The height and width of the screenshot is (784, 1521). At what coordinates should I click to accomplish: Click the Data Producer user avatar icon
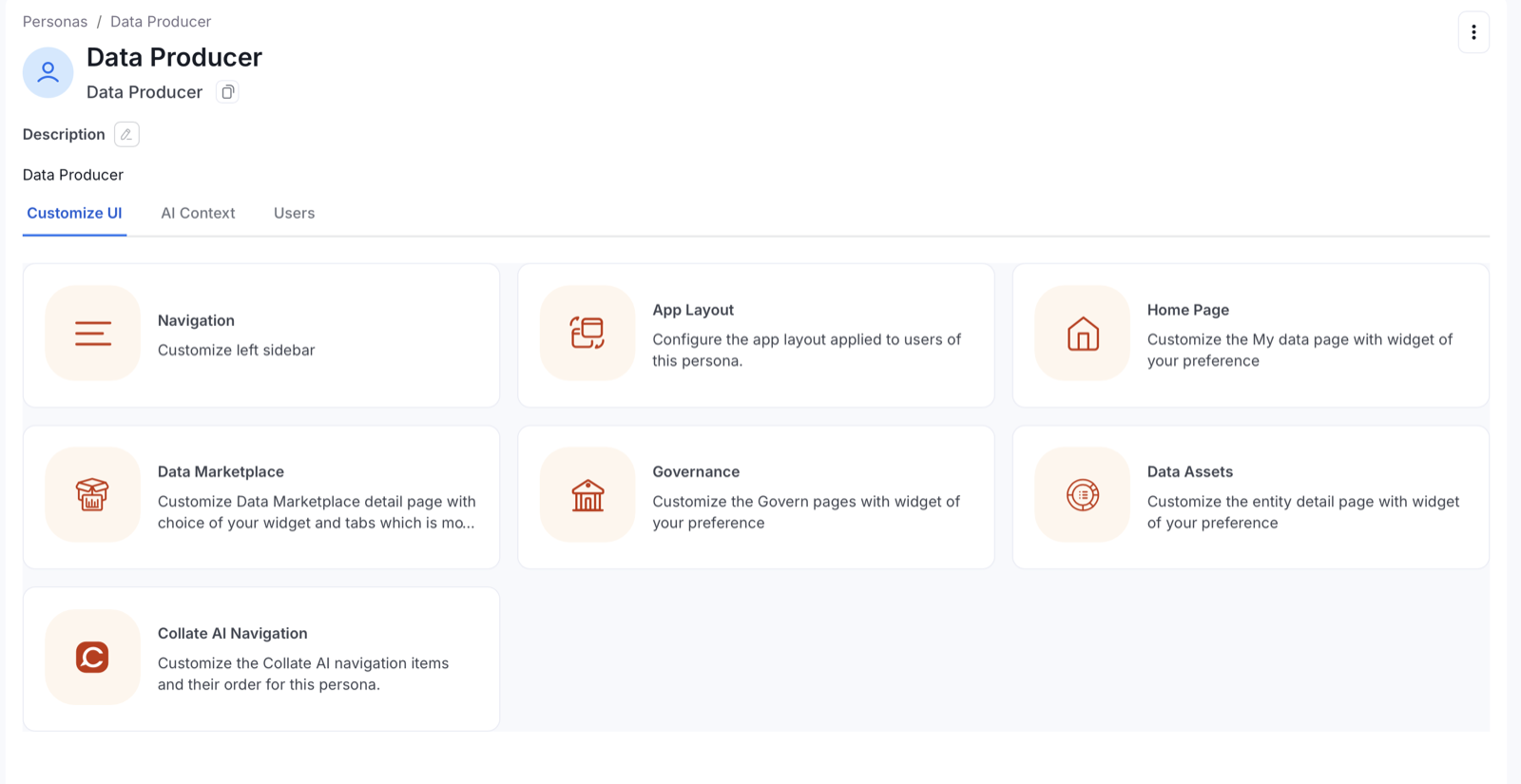[48, 72]
